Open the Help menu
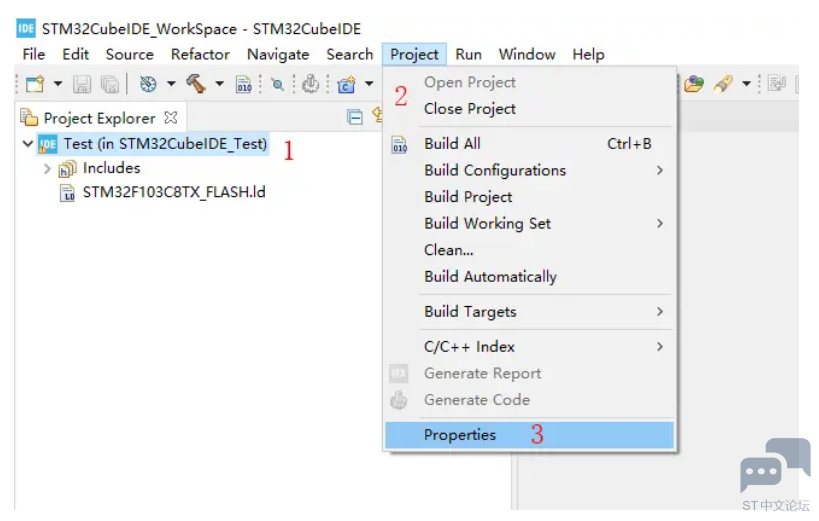This screenshot has height=521, width=819. (x=588, y=54)
